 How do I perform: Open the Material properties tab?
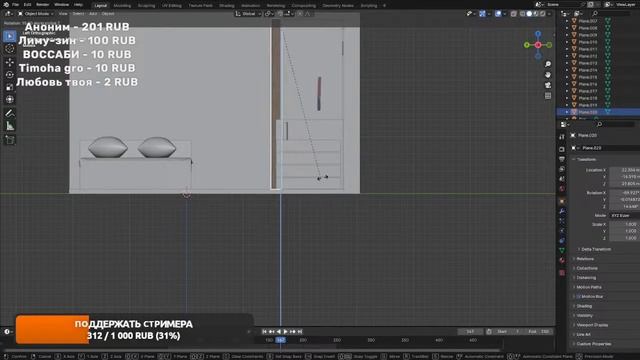pyautogui.click(x=562, y=260)
